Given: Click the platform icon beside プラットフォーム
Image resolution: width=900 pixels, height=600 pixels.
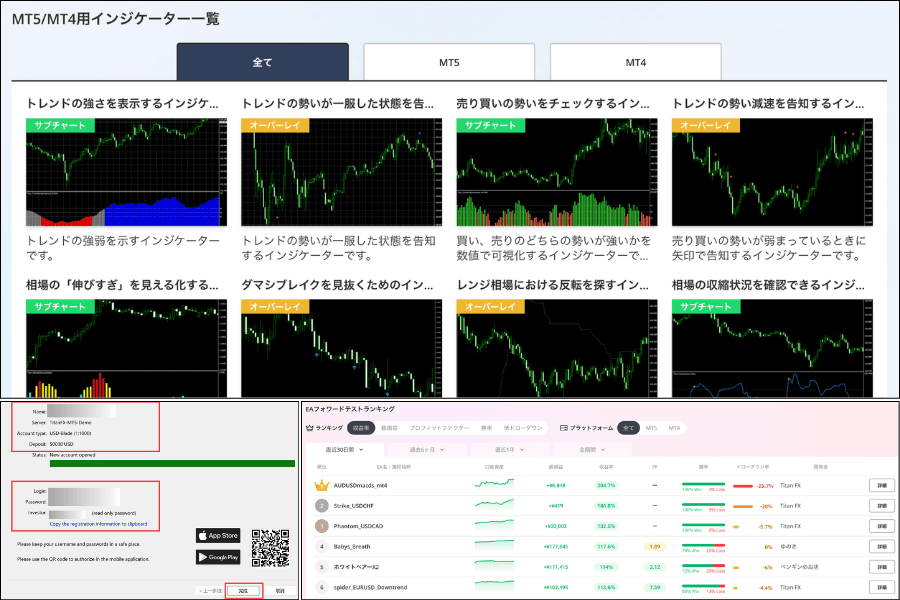Looking at the screenshot, I should (564, 428).
